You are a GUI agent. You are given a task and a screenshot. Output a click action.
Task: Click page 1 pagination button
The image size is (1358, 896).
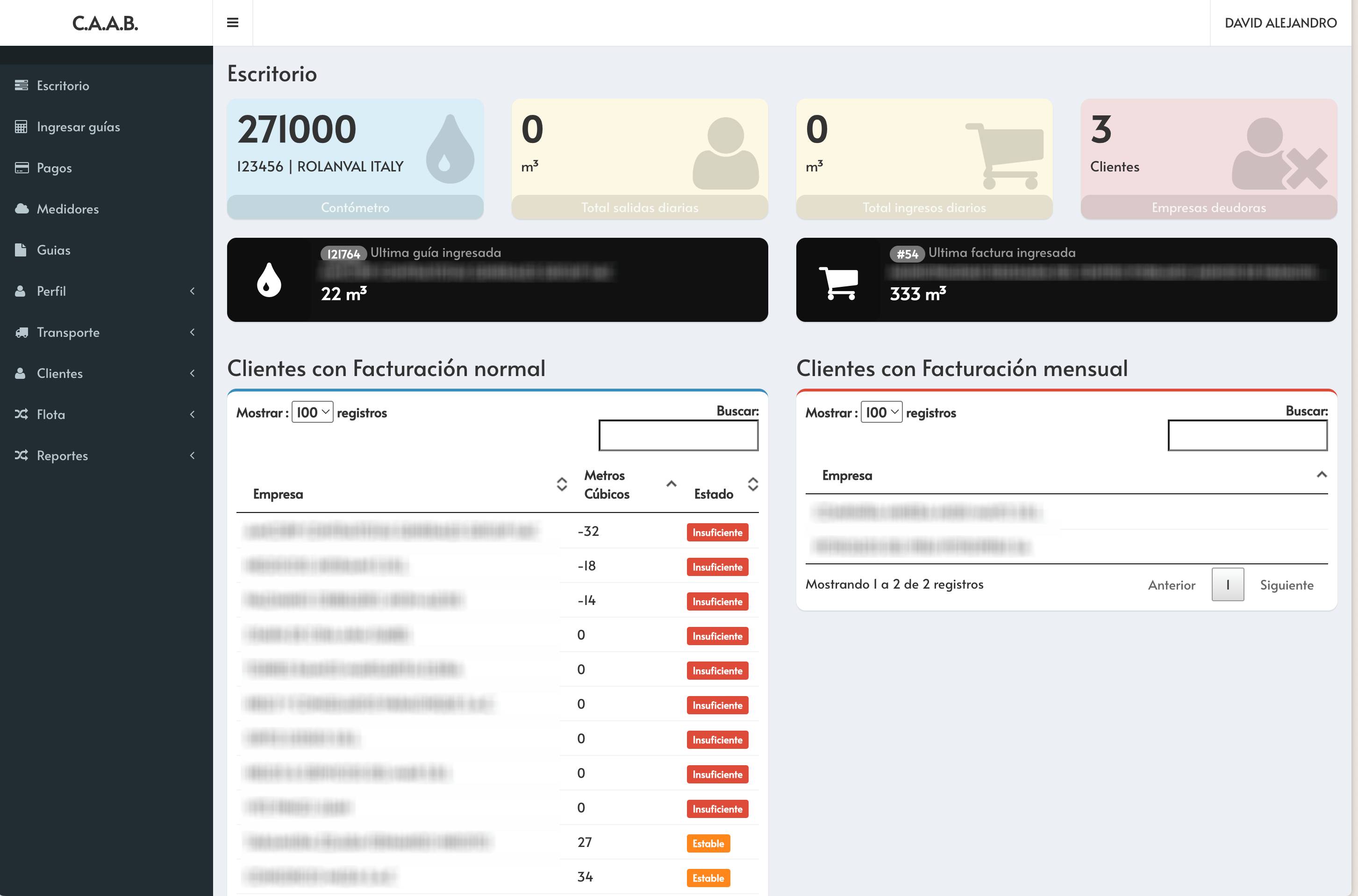click(x=1228, y=584)
